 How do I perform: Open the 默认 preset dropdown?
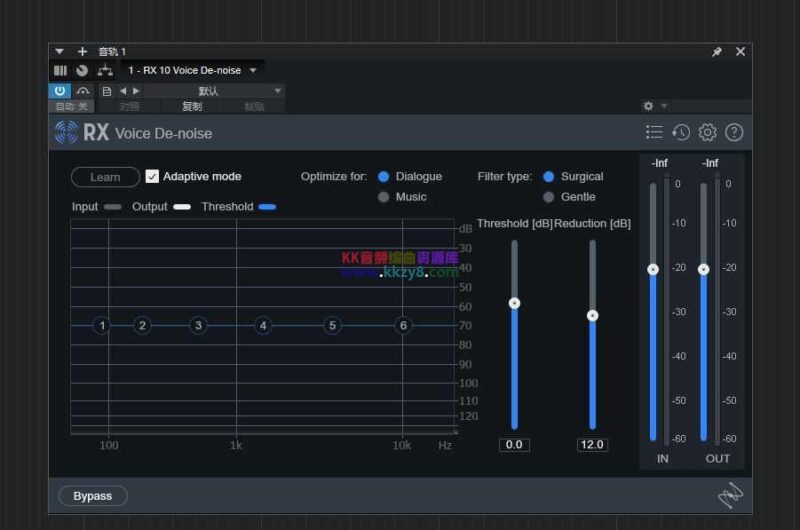point(213,91)
